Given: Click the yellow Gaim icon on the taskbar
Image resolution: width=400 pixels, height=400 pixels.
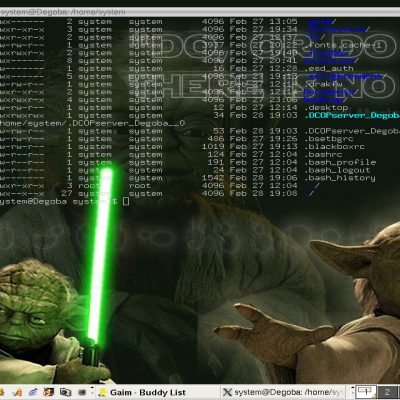Looking at the screenshot, I should 103,392.
